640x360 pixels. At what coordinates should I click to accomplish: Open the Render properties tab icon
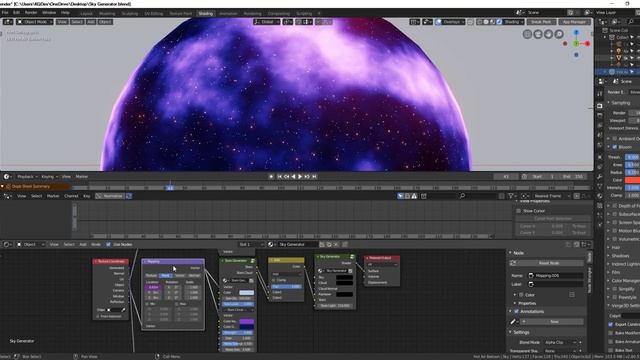pos(600,106)
